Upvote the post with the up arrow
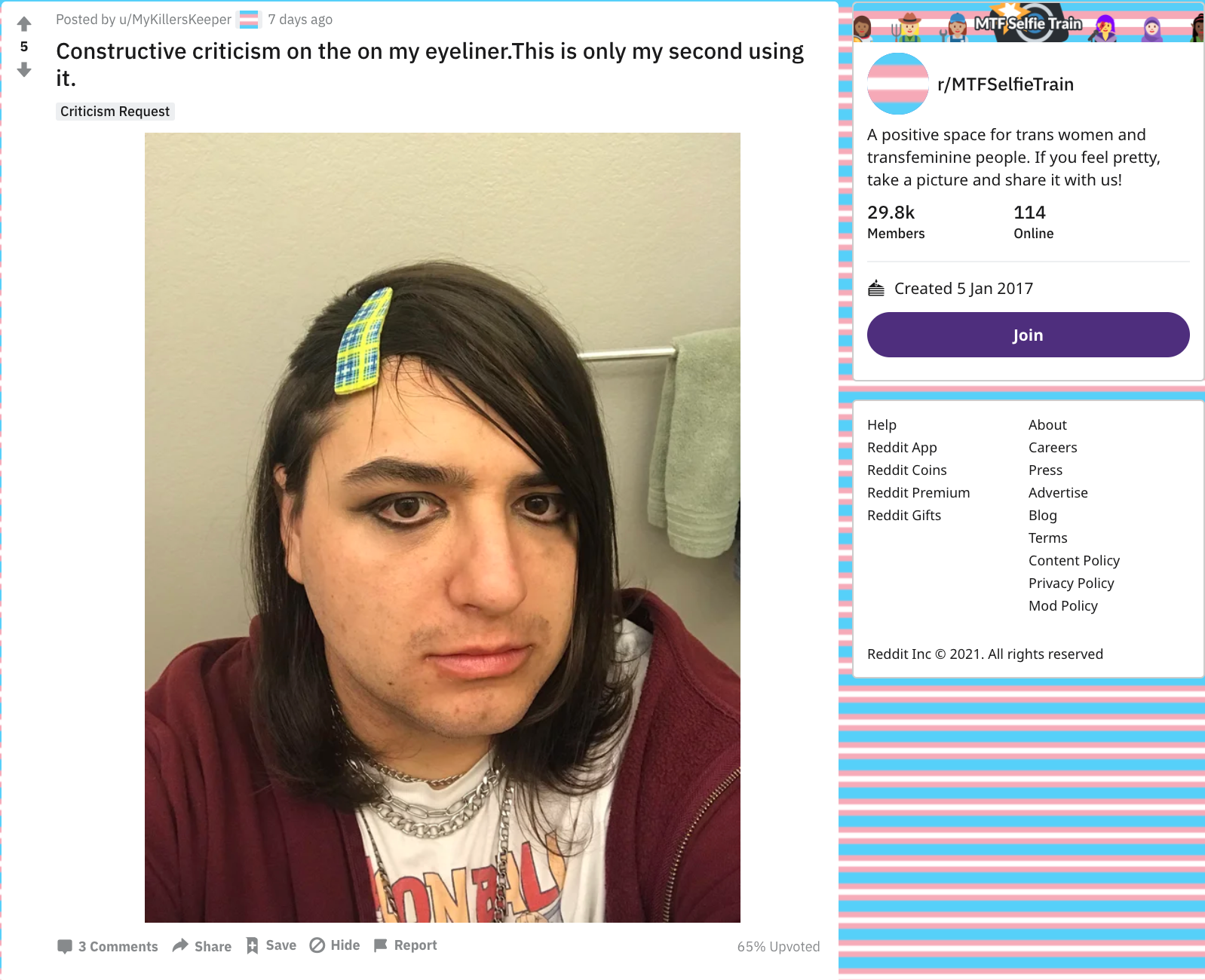 pyautogui.click(x=24, y=24)
